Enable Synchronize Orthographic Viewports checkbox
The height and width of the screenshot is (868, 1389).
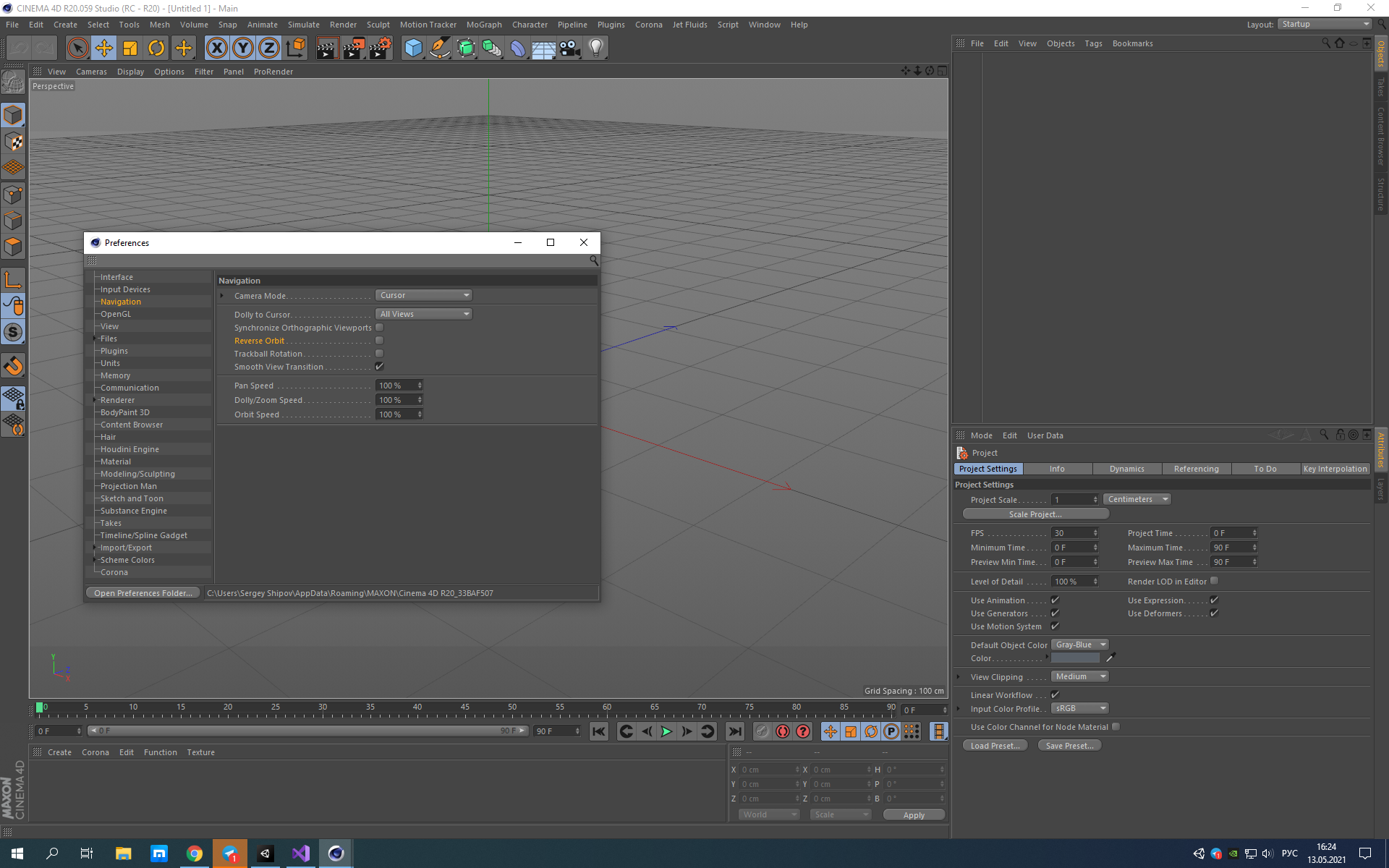(x=379, y=328)
